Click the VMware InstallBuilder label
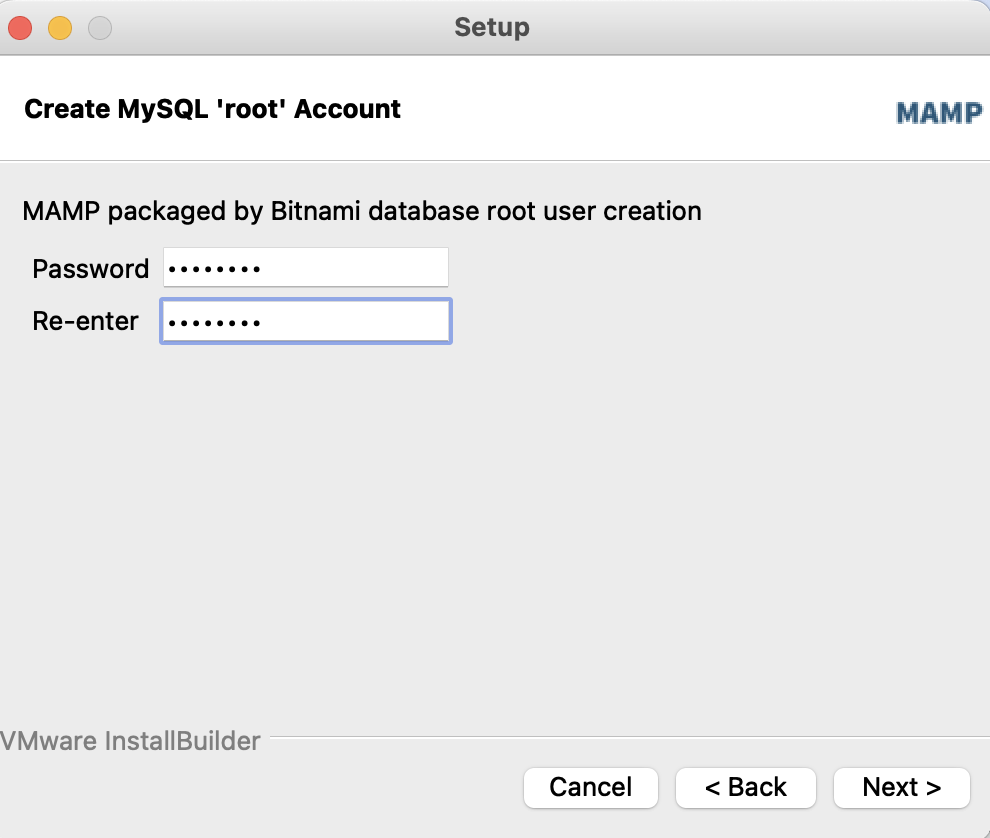 click(130, 741)
